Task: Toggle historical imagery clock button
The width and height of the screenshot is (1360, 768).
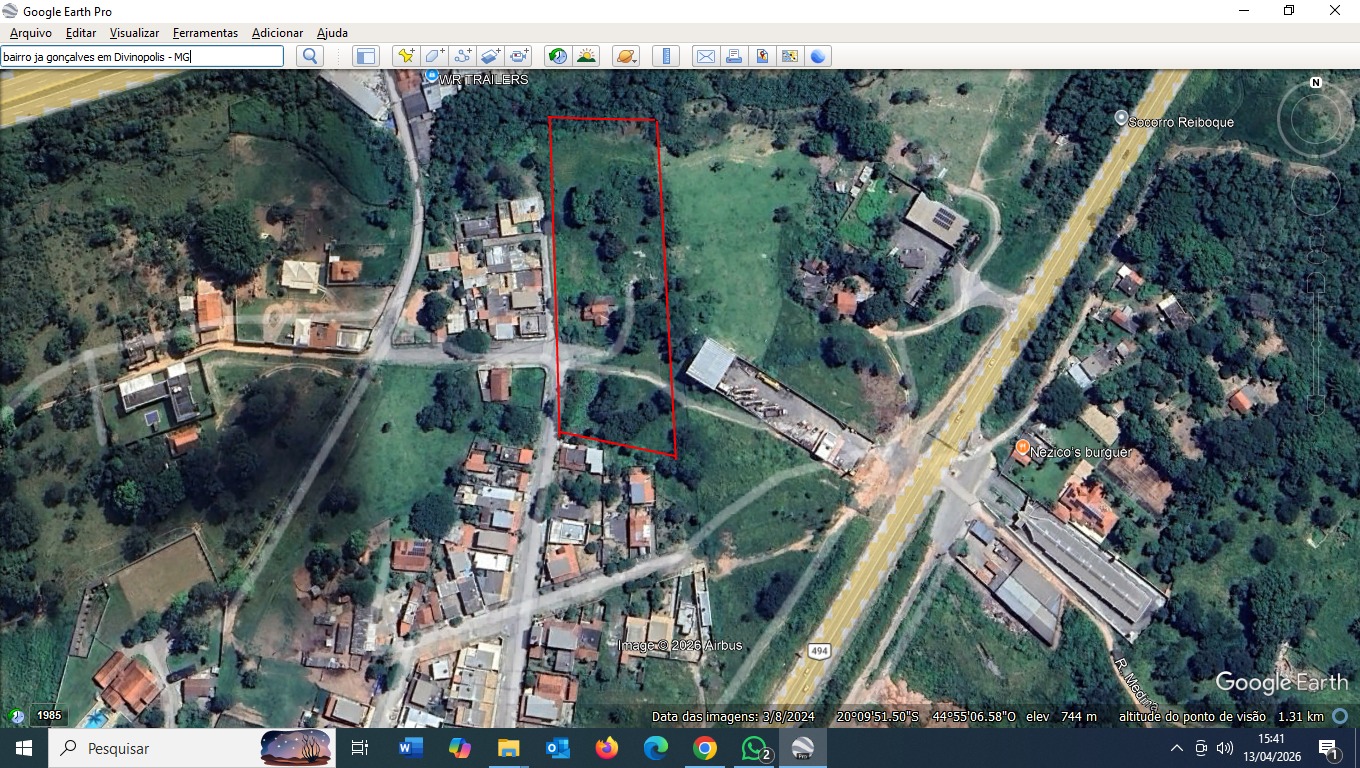Action: 558,56
